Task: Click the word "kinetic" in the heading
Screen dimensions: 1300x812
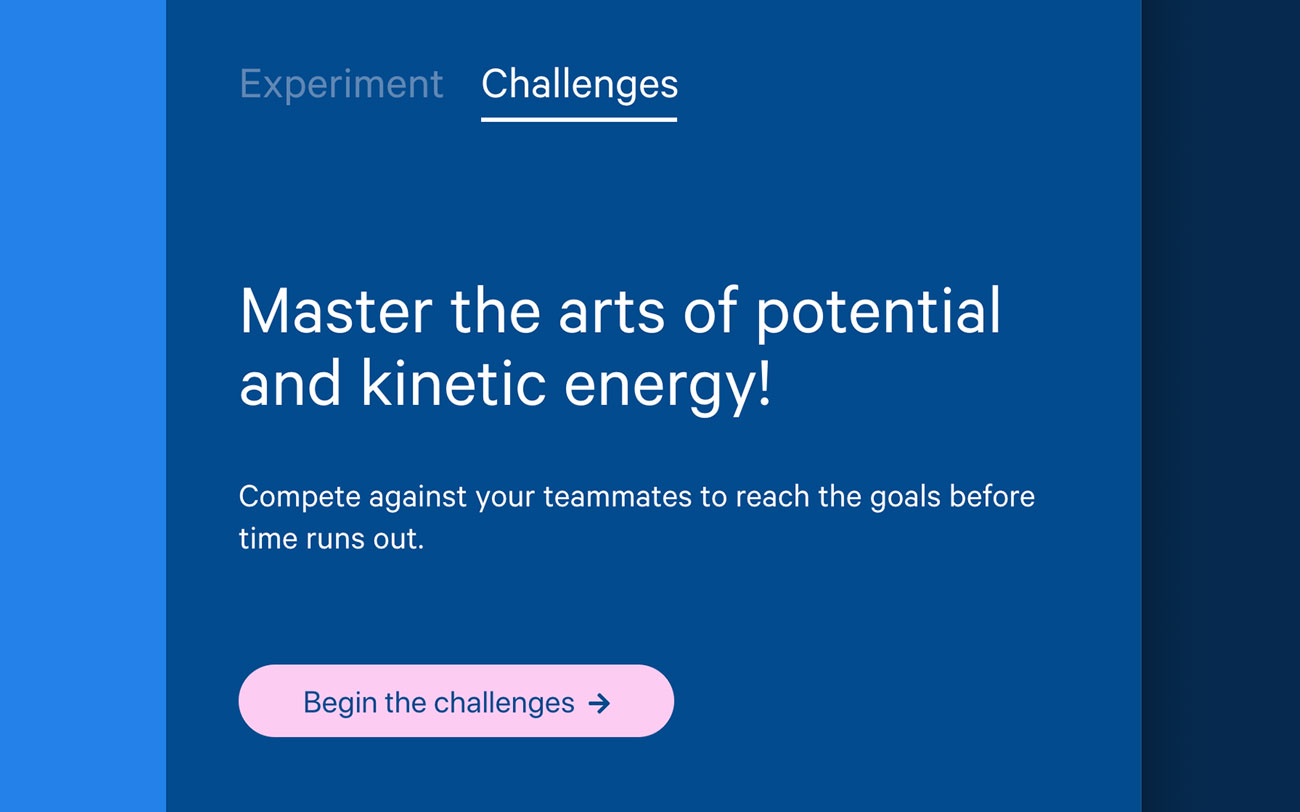Action: tap(454, 385)
